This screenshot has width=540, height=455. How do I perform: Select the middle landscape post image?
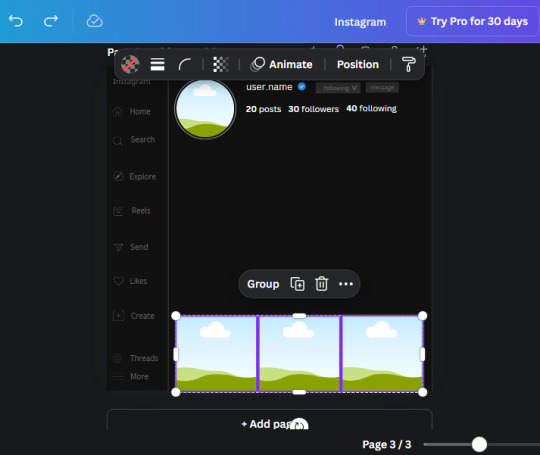pyautogui.click(x=299, y=354)
